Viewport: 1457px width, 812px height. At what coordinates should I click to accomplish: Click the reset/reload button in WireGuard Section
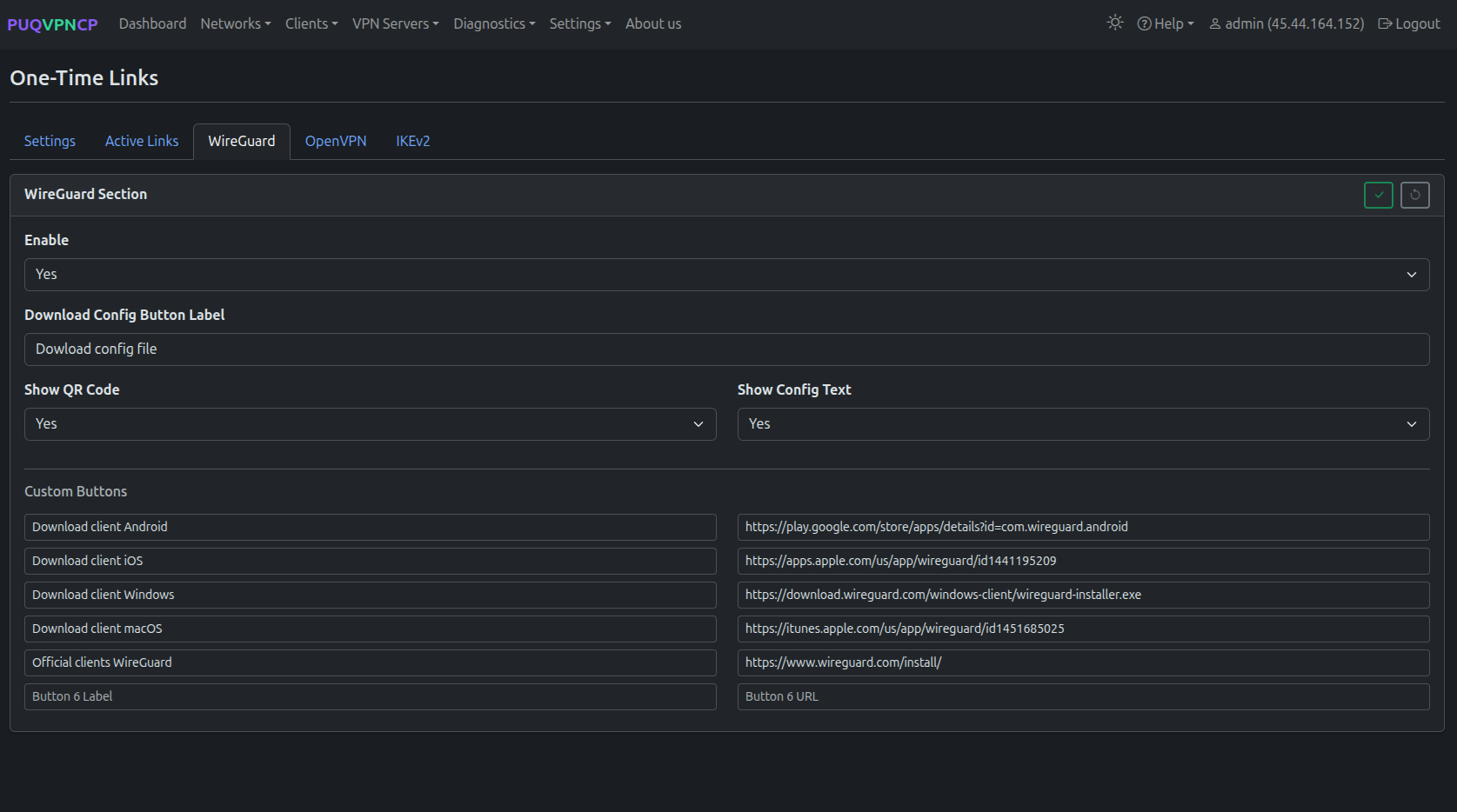(1415, 196)
